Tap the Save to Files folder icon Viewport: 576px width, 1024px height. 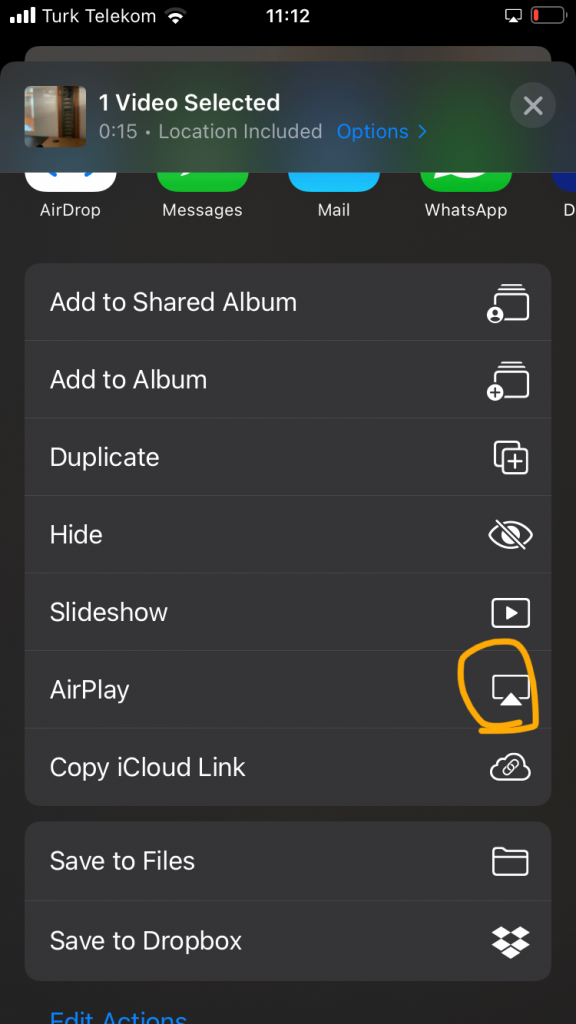pos(510,861)
